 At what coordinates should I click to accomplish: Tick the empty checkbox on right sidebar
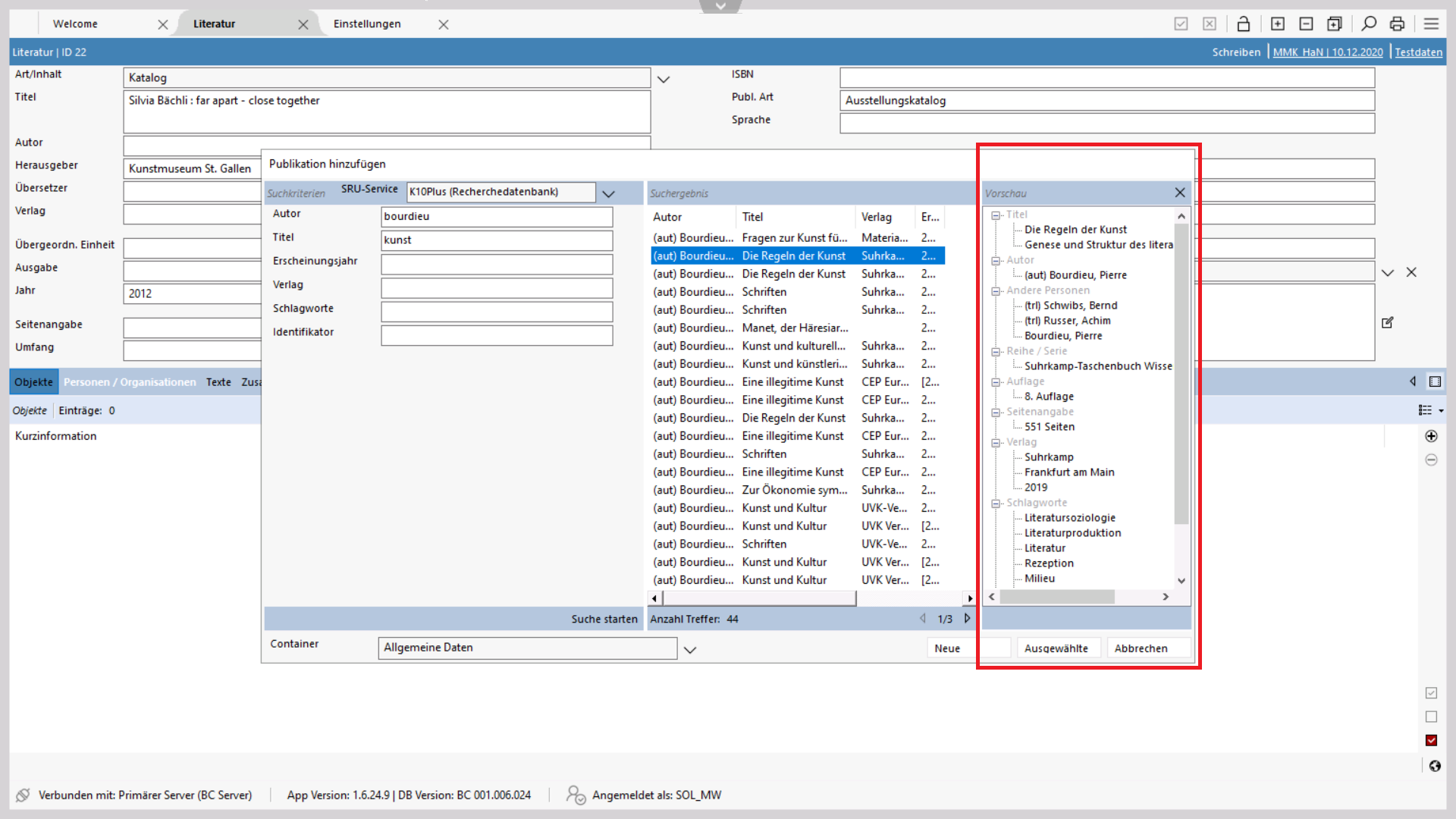click(1431, 717)
